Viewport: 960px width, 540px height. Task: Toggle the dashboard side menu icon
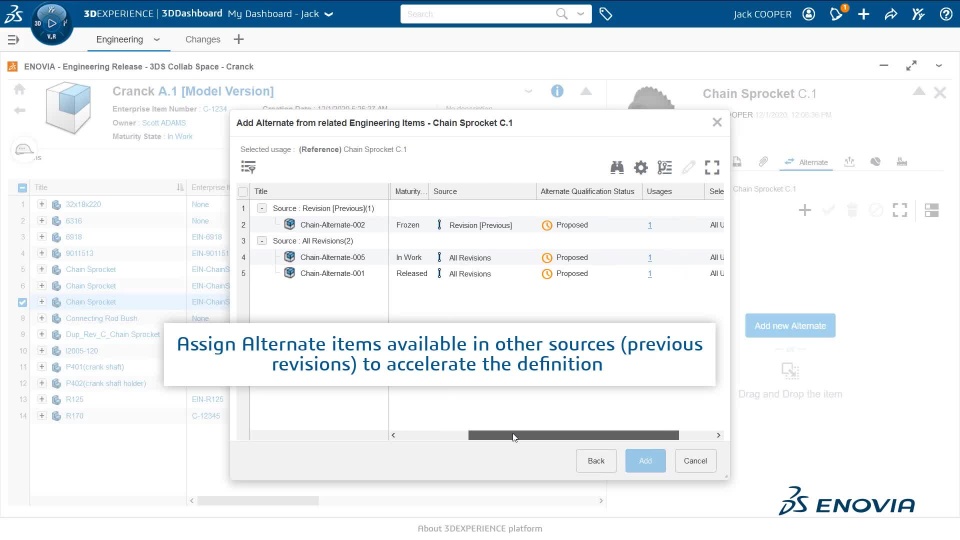13,40
